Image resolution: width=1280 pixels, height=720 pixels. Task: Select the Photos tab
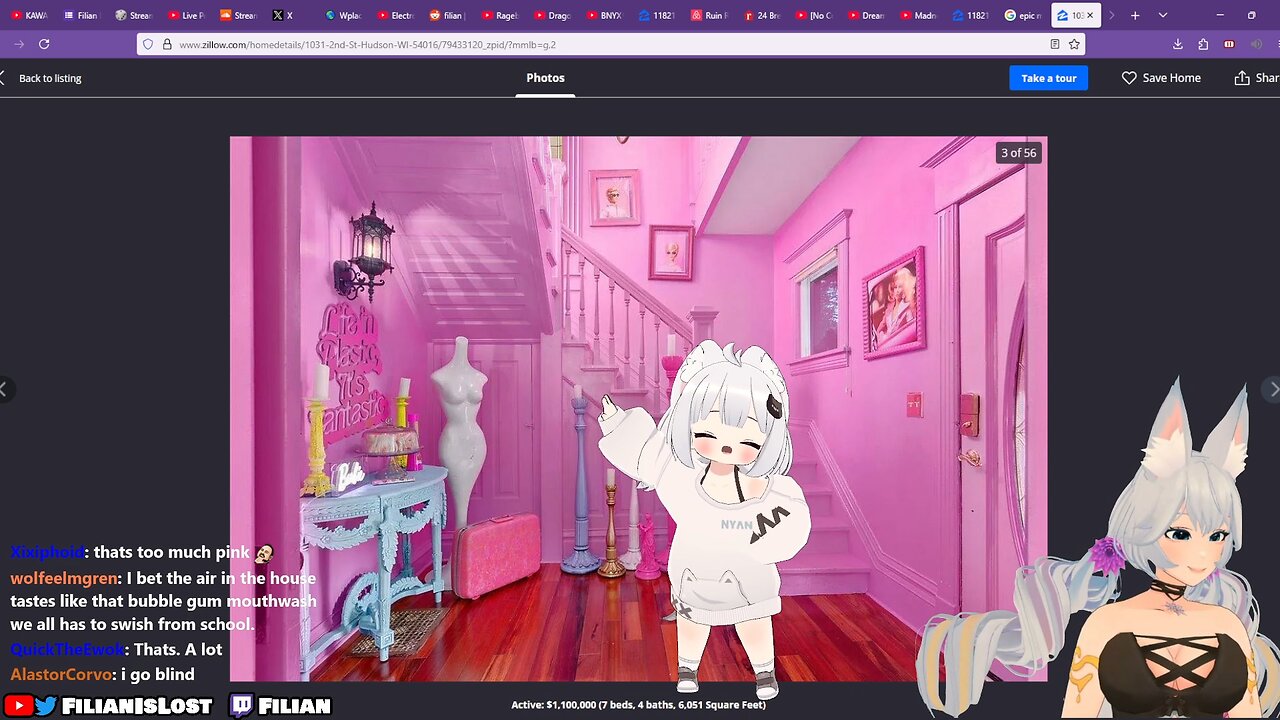(545, 78)
